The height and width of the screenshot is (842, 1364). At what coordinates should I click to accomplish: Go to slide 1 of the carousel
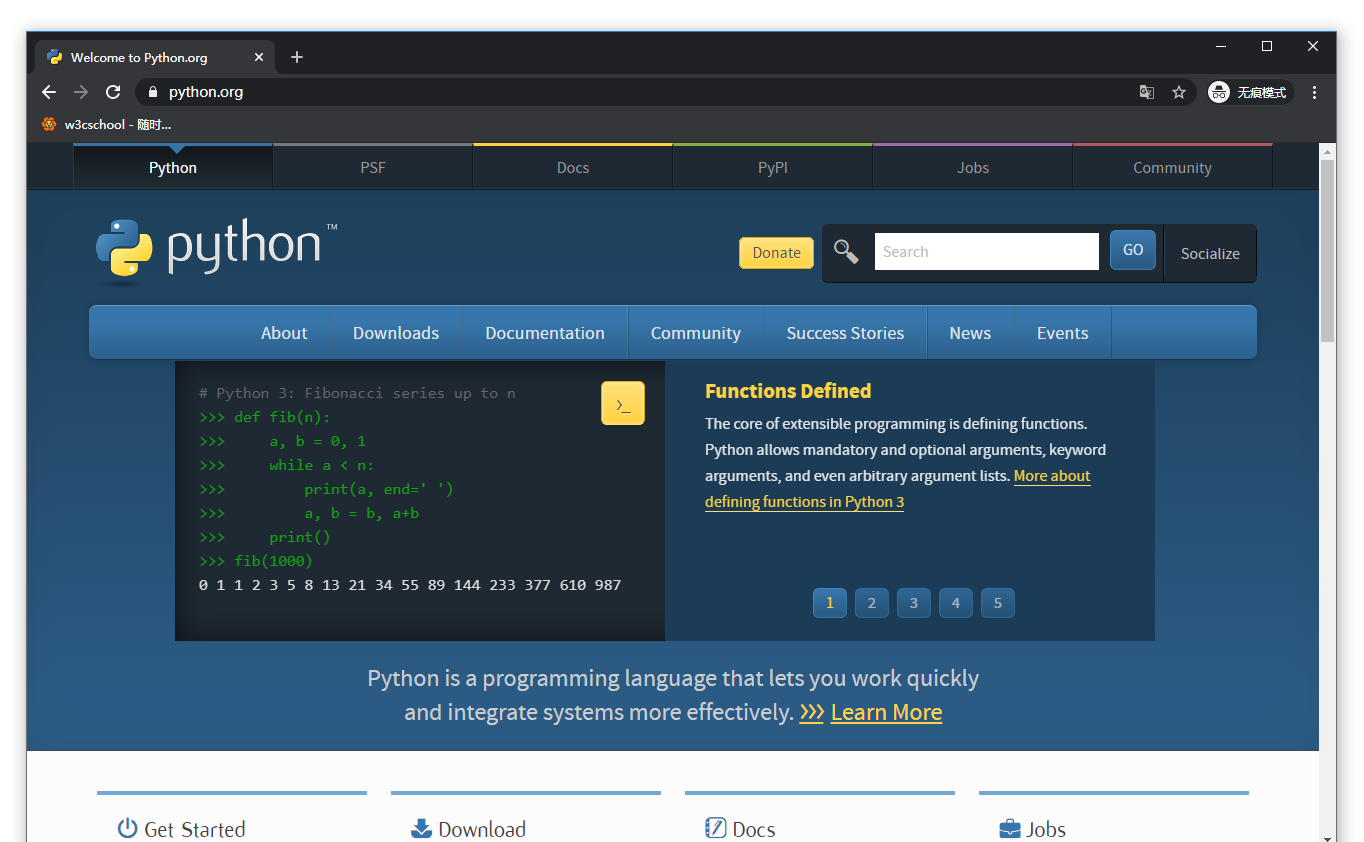coord(830,603)
